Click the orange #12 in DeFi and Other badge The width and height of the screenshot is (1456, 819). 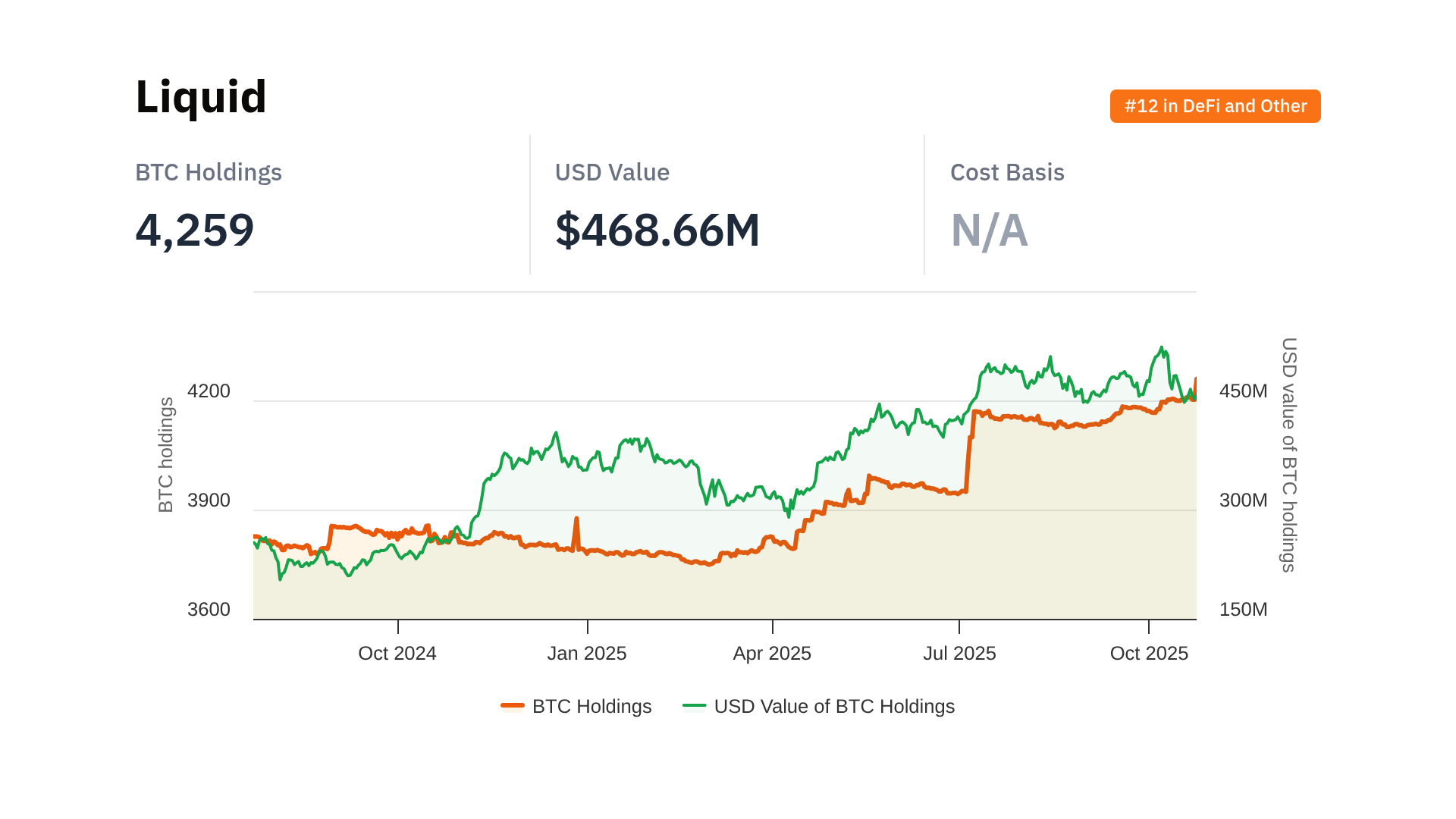(1215, 106)
